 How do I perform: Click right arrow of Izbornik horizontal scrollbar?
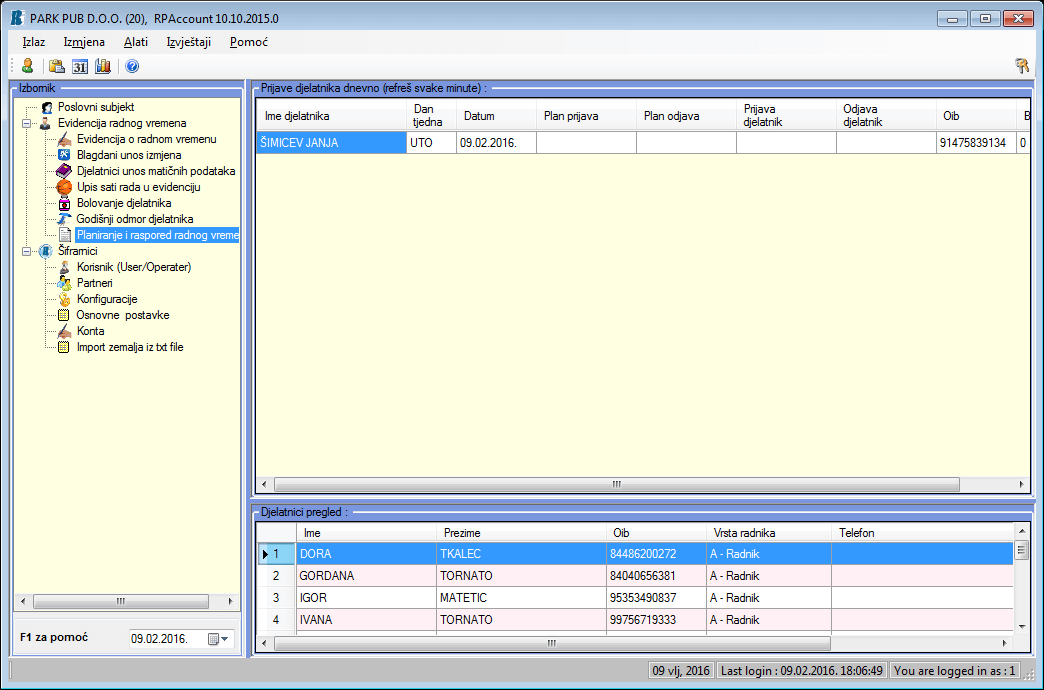[231, 601]
